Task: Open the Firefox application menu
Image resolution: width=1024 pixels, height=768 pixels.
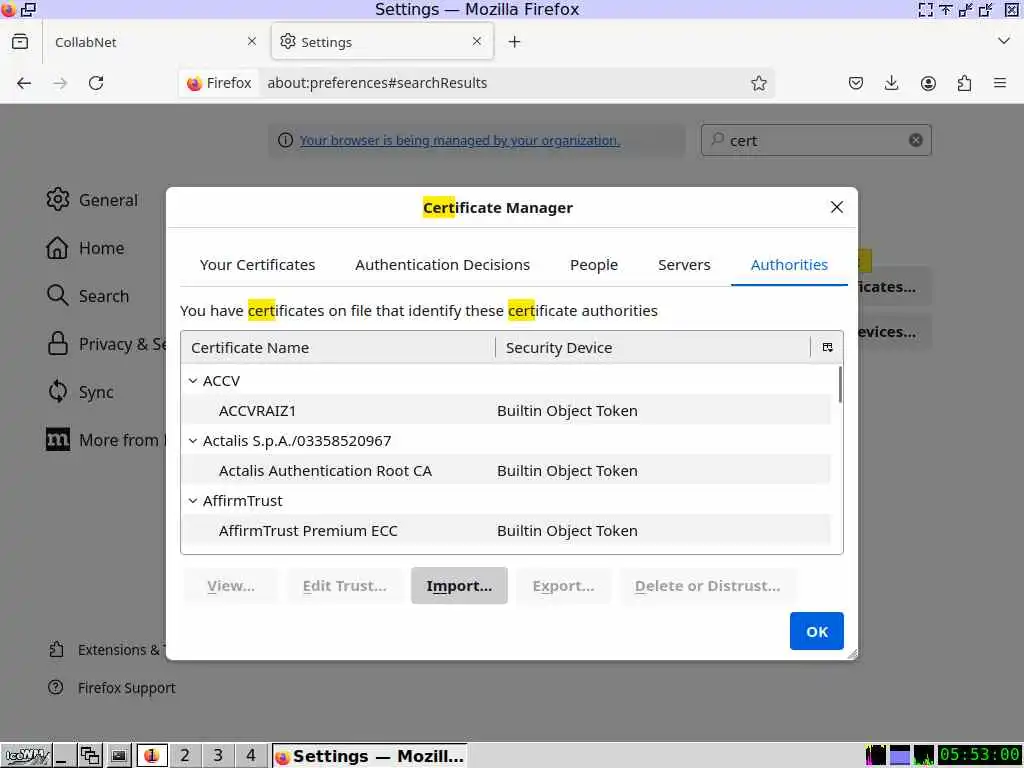Action: point(1000,83)
